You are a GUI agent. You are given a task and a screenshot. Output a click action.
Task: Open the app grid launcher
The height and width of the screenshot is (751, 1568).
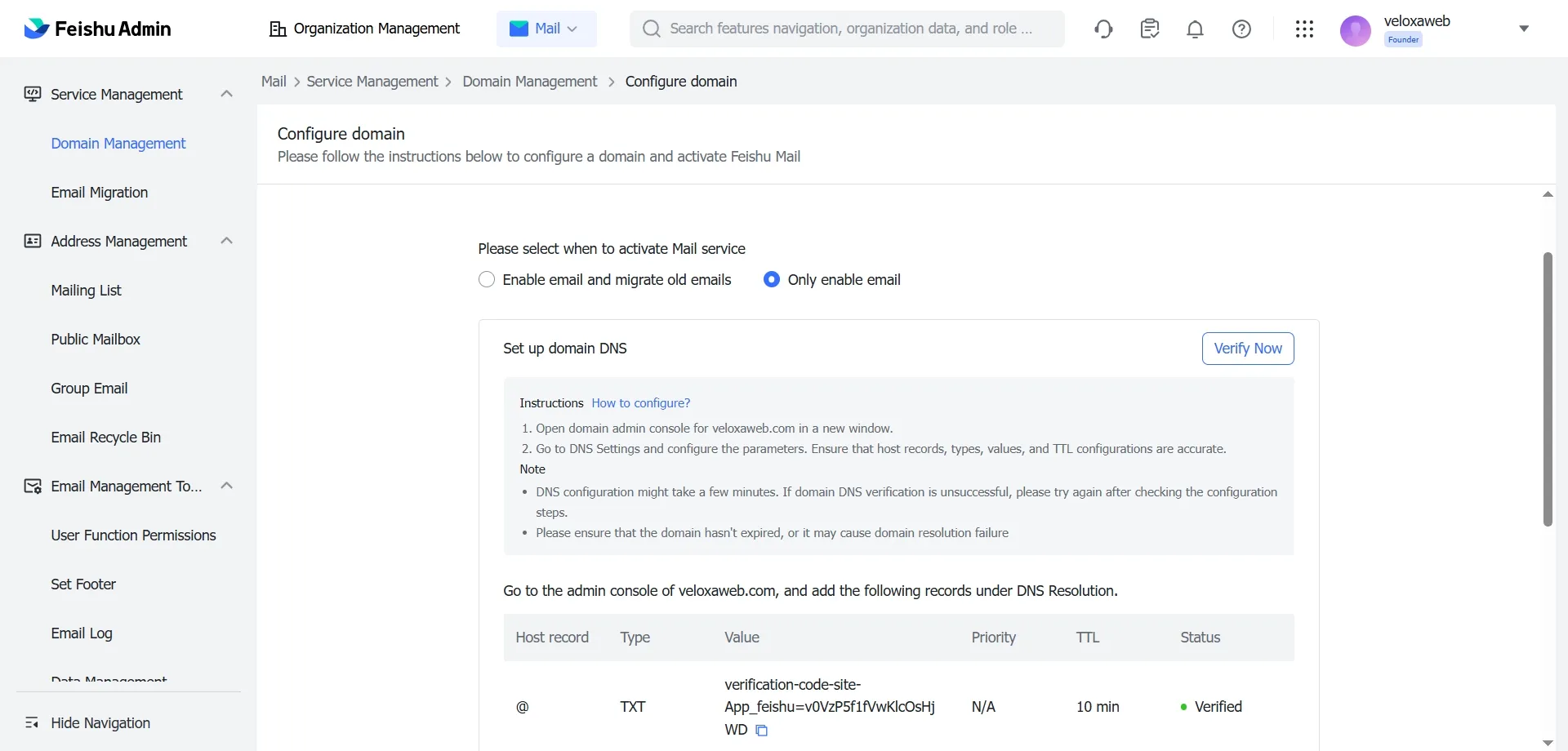click(x=1304, y=29)
